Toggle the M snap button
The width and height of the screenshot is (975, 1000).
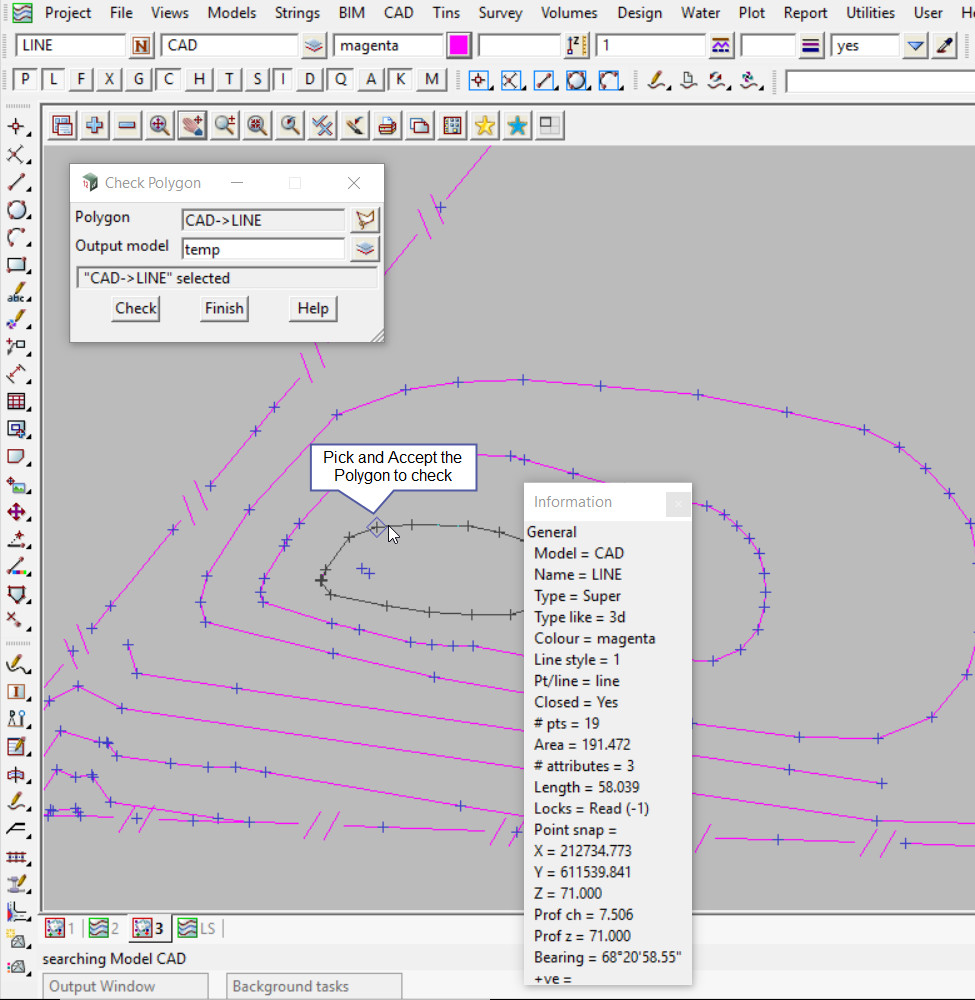(431, 80)
